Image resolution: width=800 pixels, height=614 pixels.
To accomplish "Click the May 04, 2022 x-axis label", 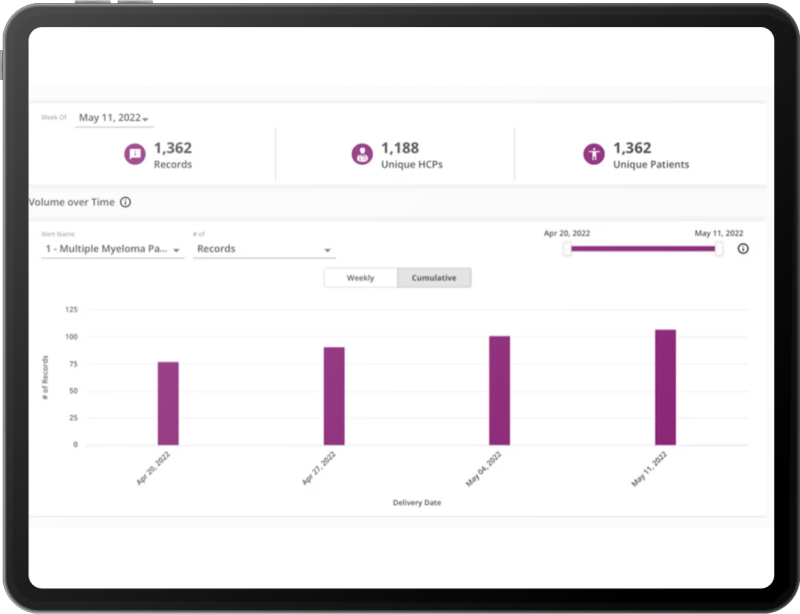I will pyautogui.click(x=484, y=470).
